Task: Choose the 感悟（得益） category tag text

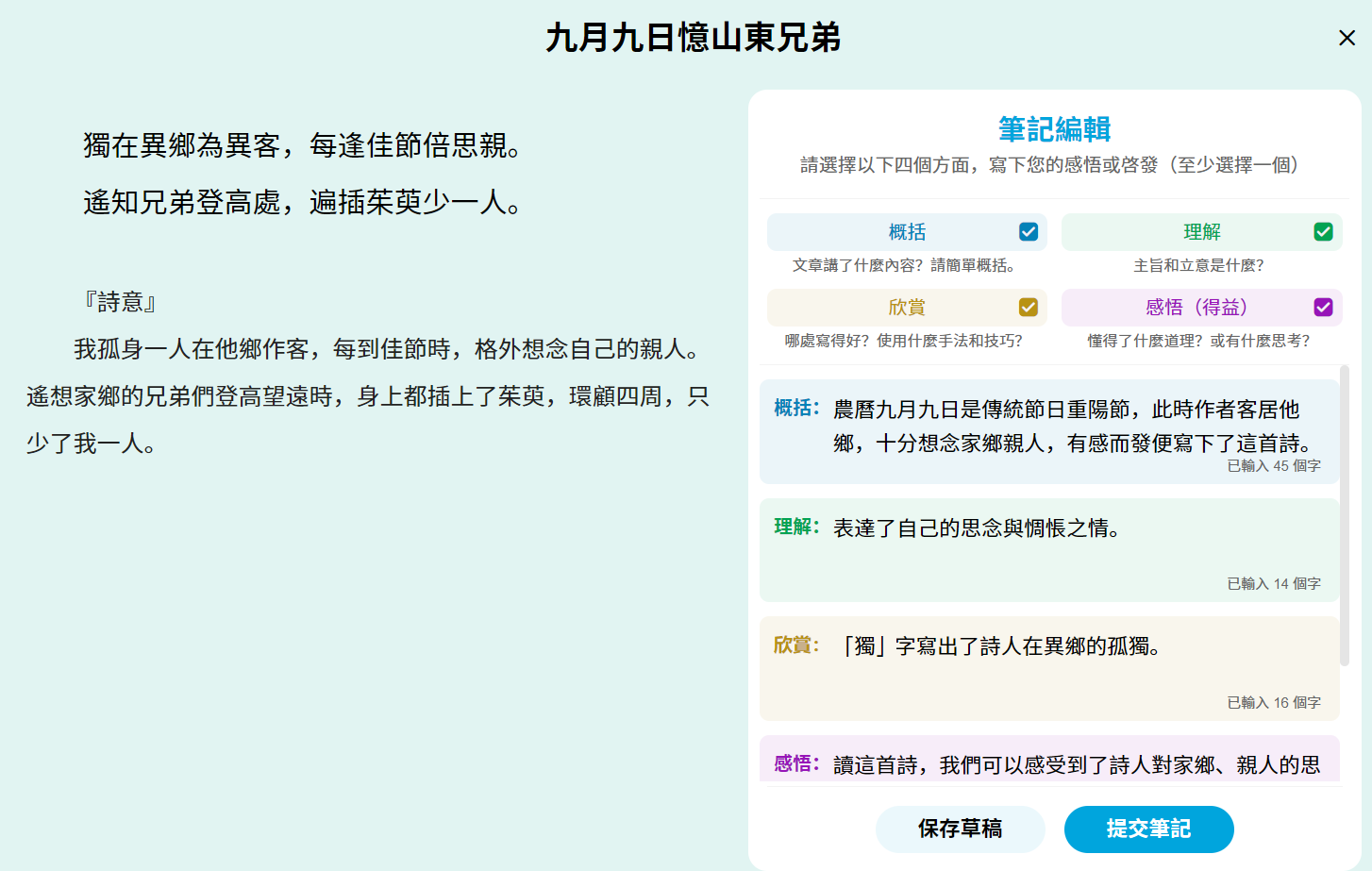Action: tap(1196, 308)
